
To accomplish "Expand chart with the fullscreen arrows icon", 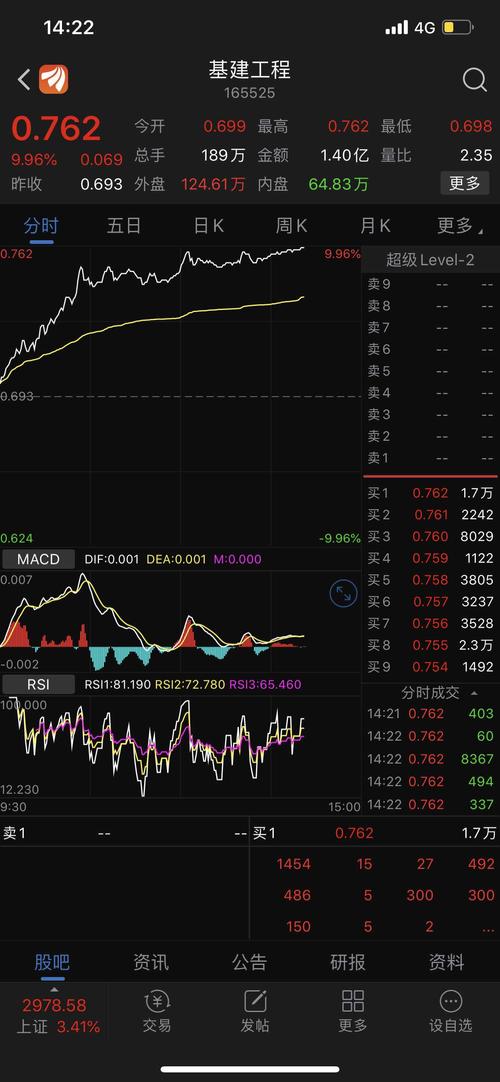I will click(x=343, y=593).
